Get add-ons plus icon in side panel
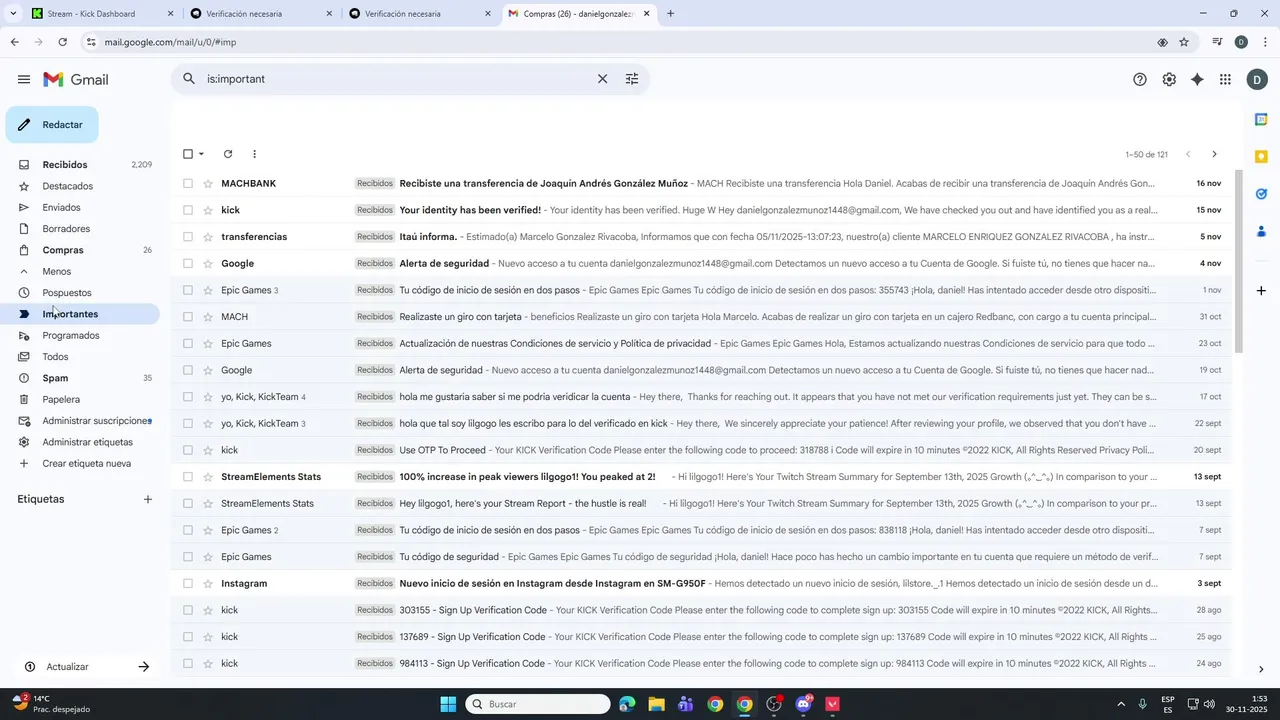1280x720 pixels. (1261, 290)
